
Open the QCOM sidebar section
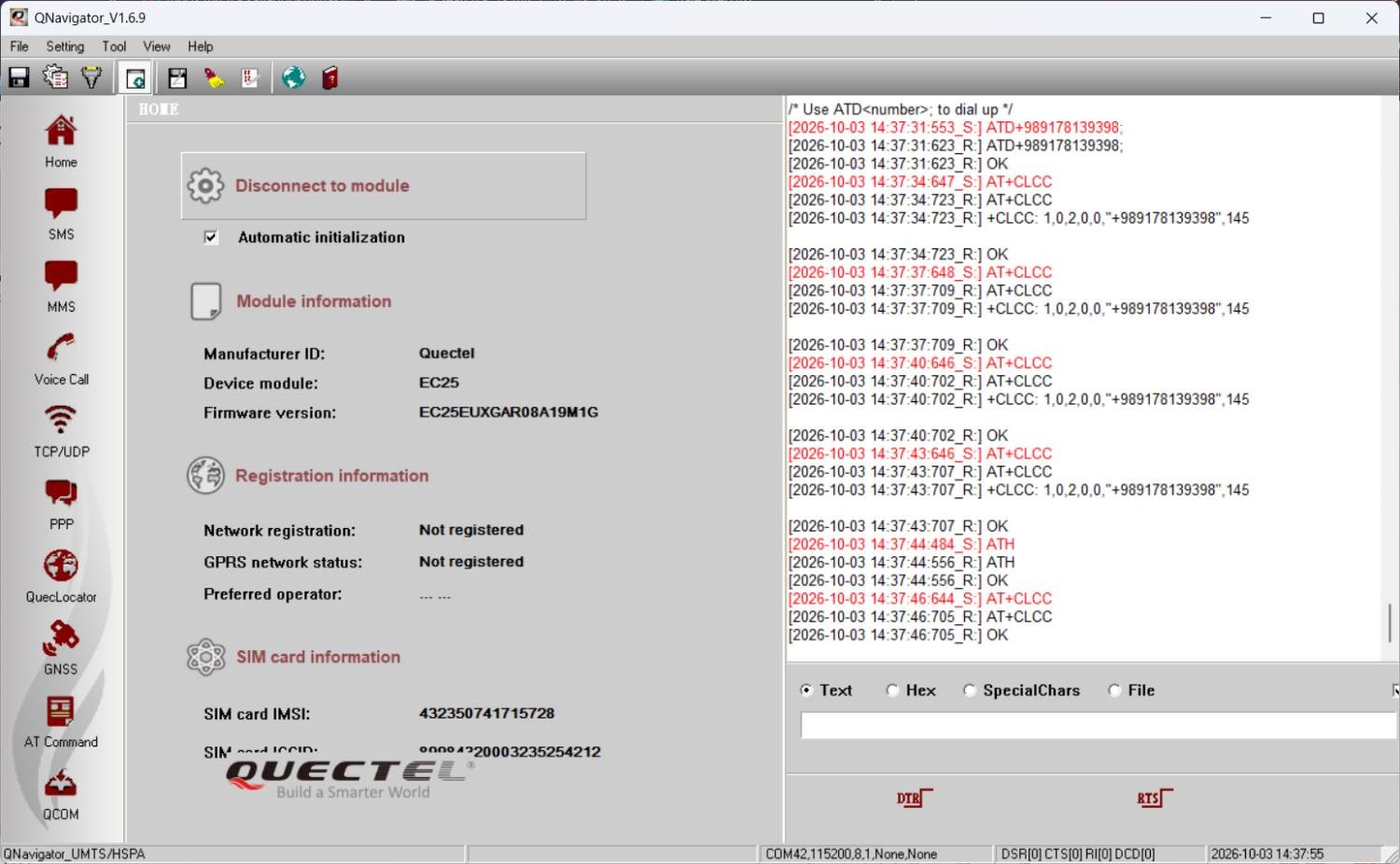(x=61, y=794)
